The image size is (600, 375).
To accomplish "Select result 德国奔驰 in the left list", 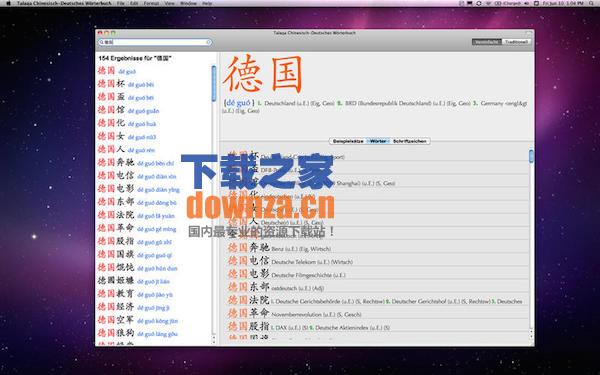I will click(135, 163).
